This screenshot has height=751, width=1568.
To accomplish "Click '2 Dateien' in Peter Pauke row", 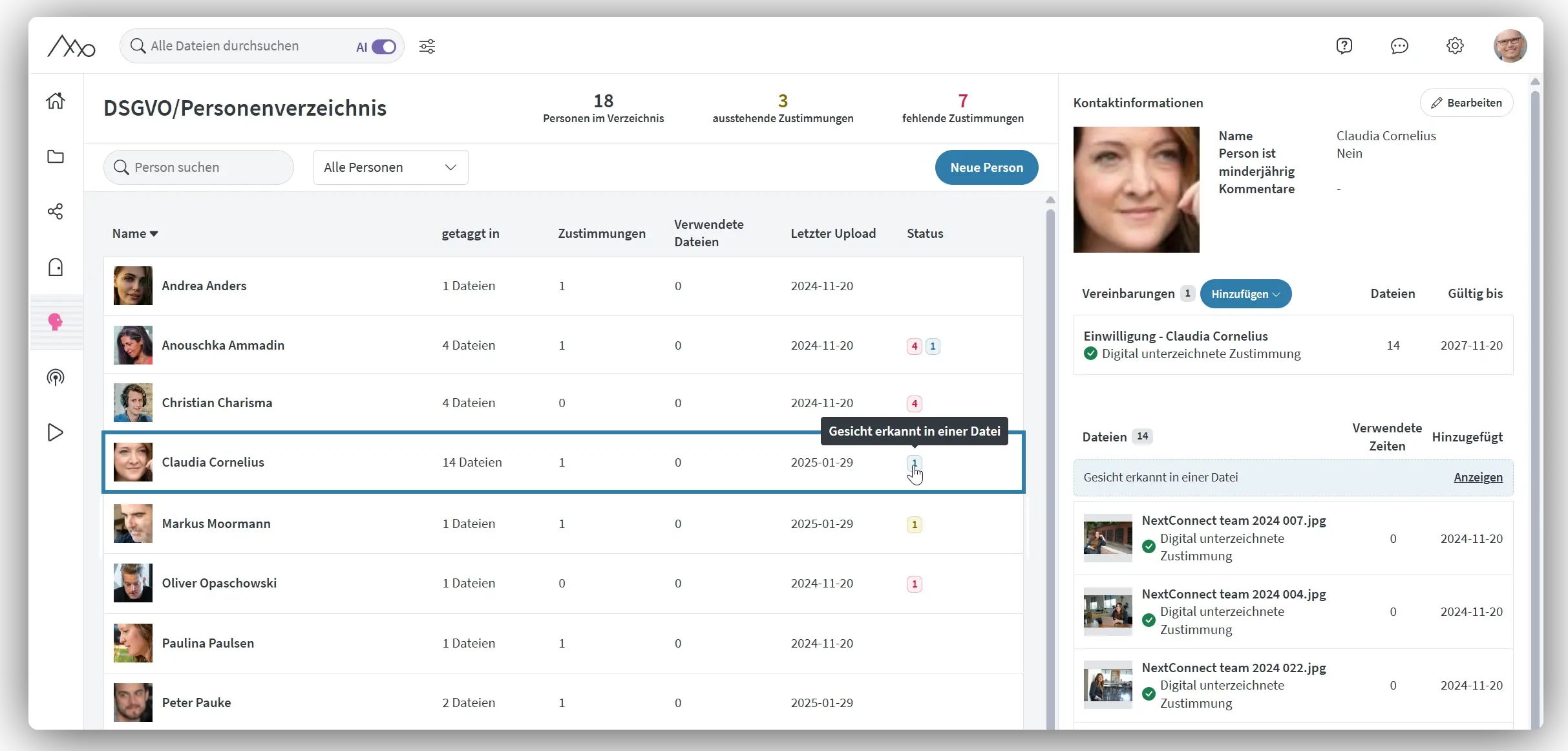I will coord(469,703).
